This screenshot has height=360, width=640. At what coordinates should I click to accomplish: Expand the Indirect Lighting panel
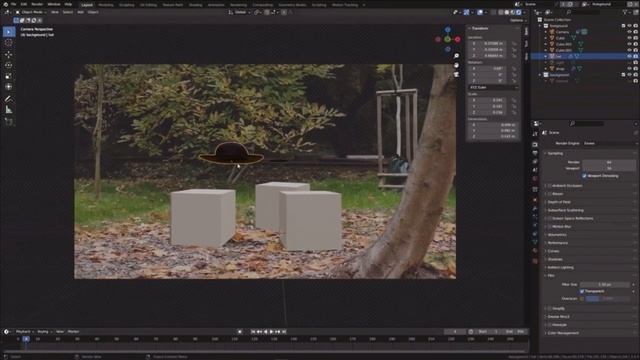(560, 267)
